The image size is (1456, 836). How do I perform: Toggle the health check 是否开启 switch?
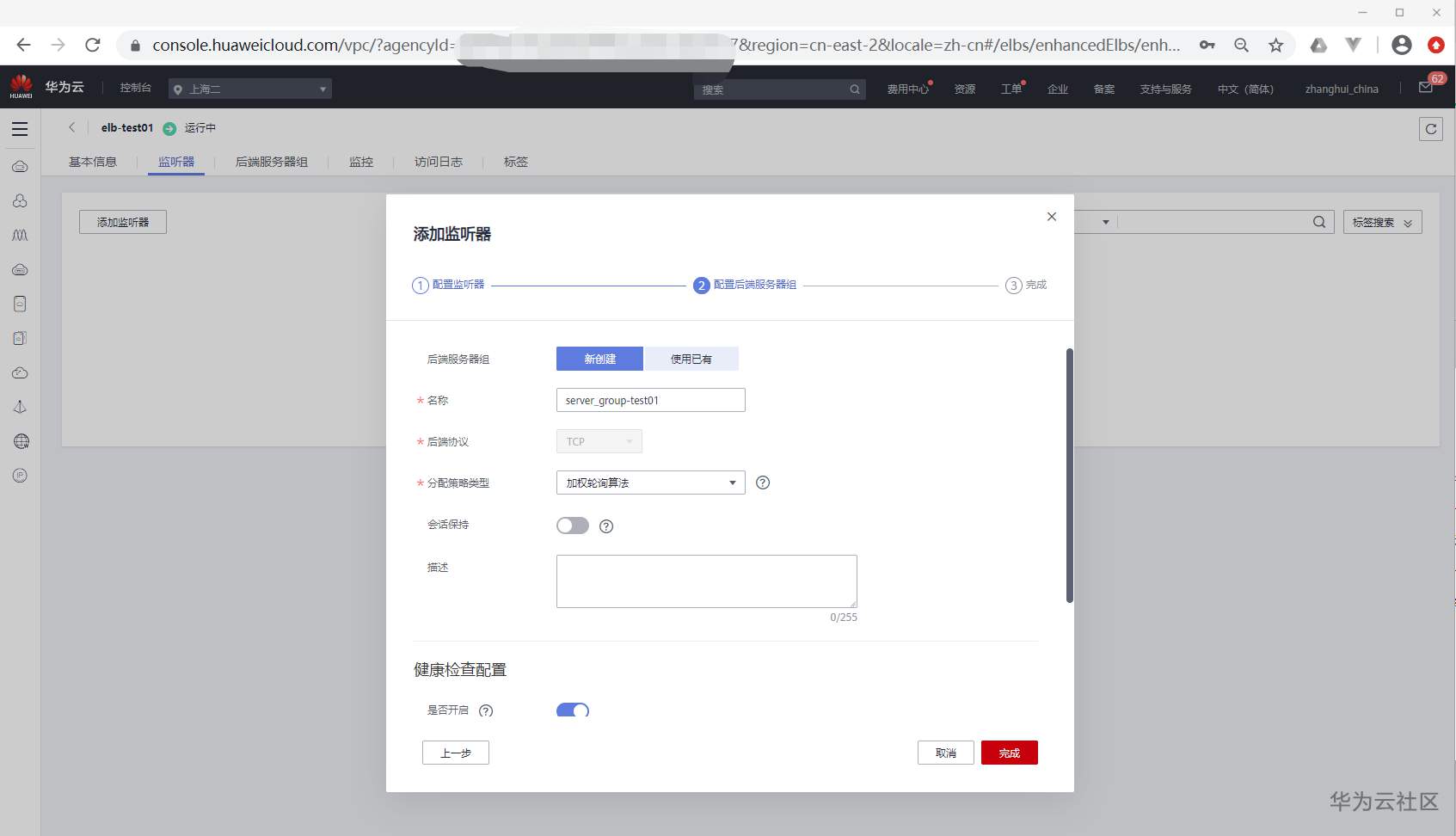click(573, 710)
